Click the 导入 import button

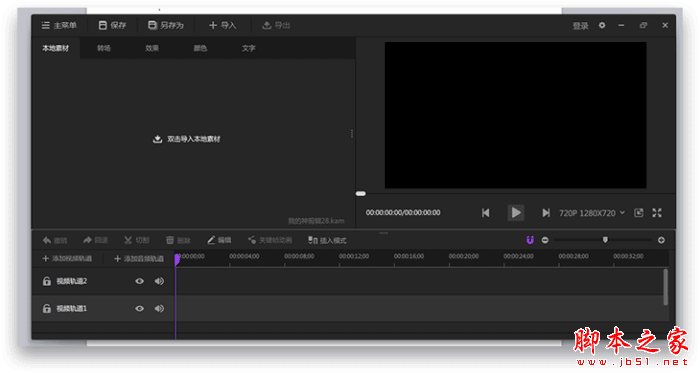point(222,25)
